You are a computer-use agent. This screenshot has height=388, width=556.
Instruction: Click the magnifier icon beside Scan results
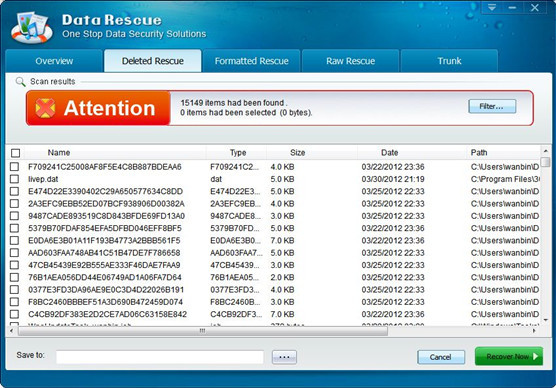coord(21,82)
